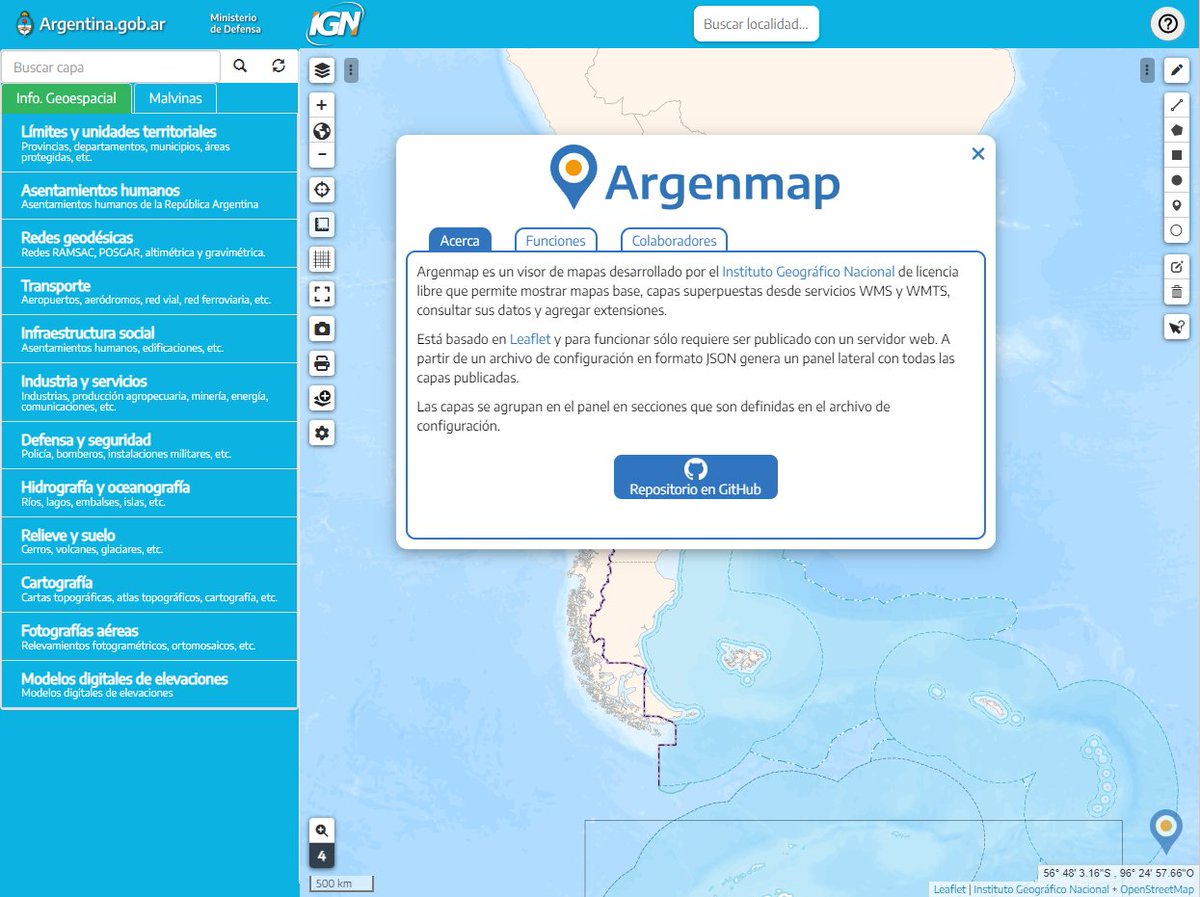The height and width of the screenshot is (897, 1200).
Task: Zoom in with the plus button
Action: click(322, 105)
